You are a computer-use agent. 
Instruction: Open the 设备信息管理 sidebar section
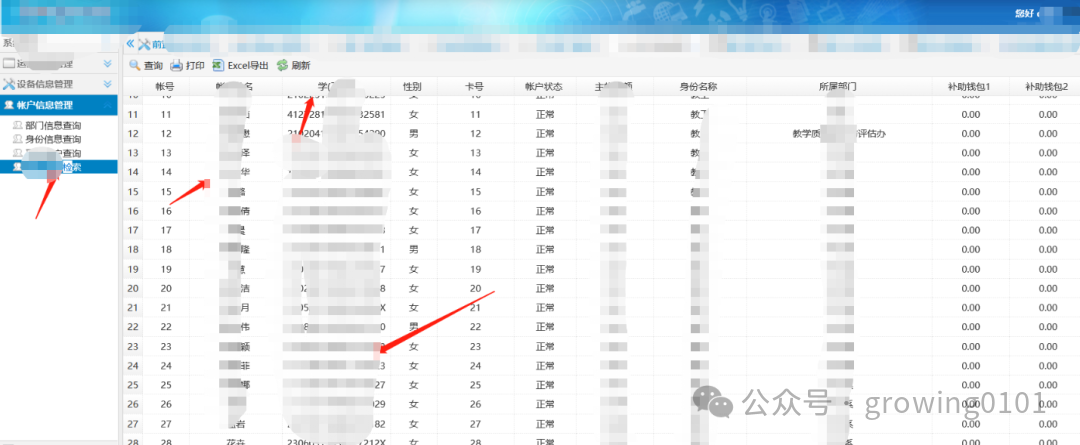59,84
